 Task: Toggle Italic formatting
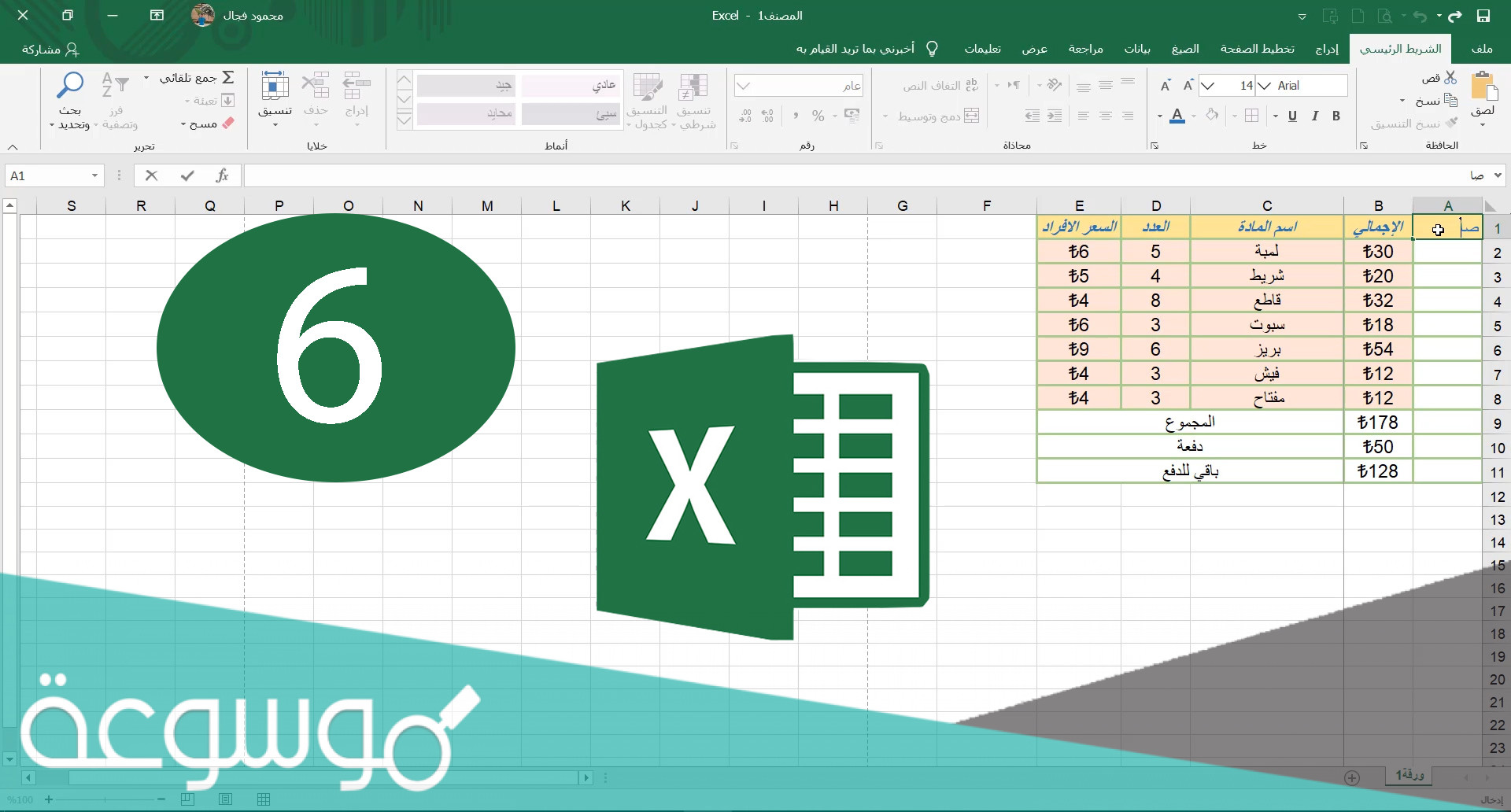1314,116
